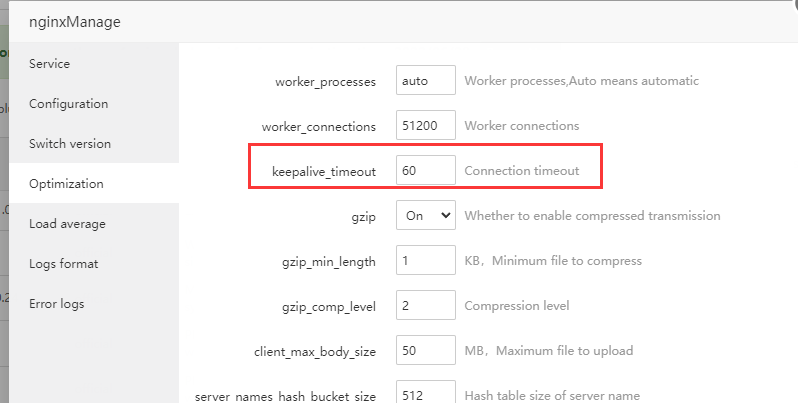
Task: Click the keepalive_timeout input field
Action: pos(426,171)
